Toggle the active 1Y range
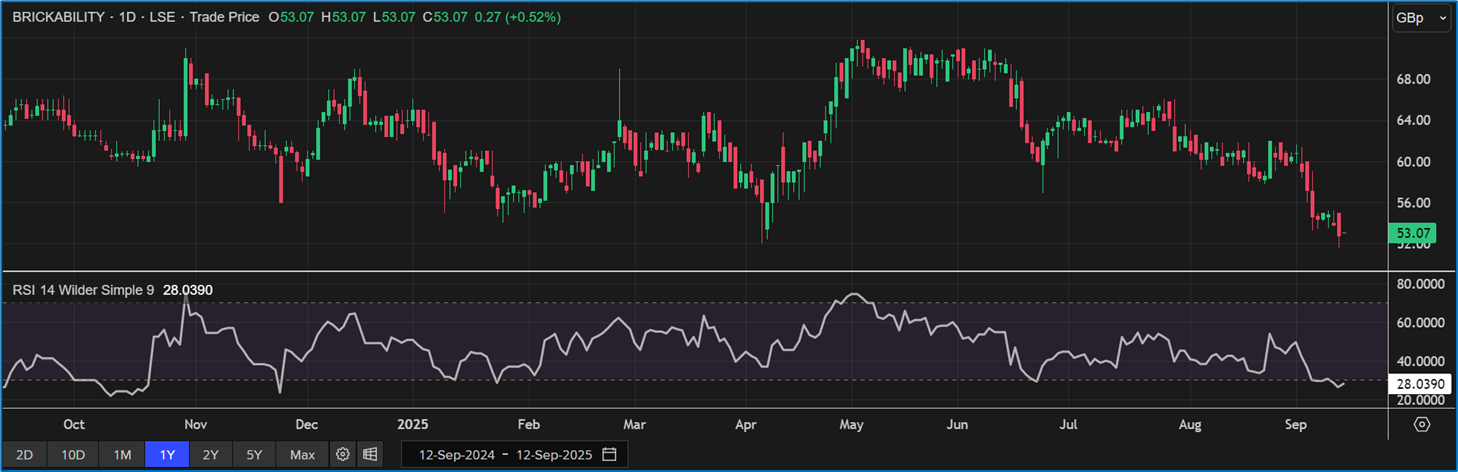Viewport: 1458px width, 472px height. [x=167, y=455]
